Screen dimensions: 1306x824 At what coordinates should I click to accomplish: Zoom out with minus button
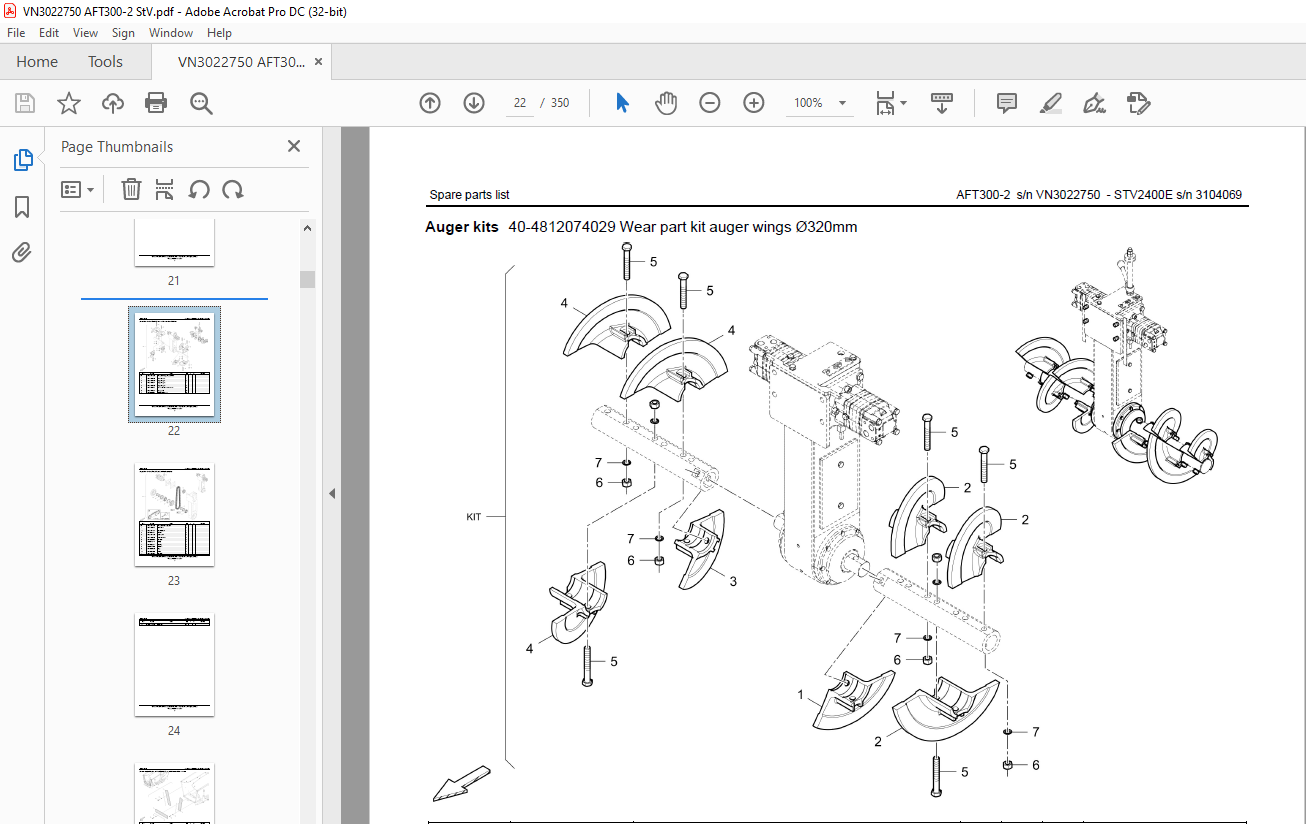pos(710,103)
